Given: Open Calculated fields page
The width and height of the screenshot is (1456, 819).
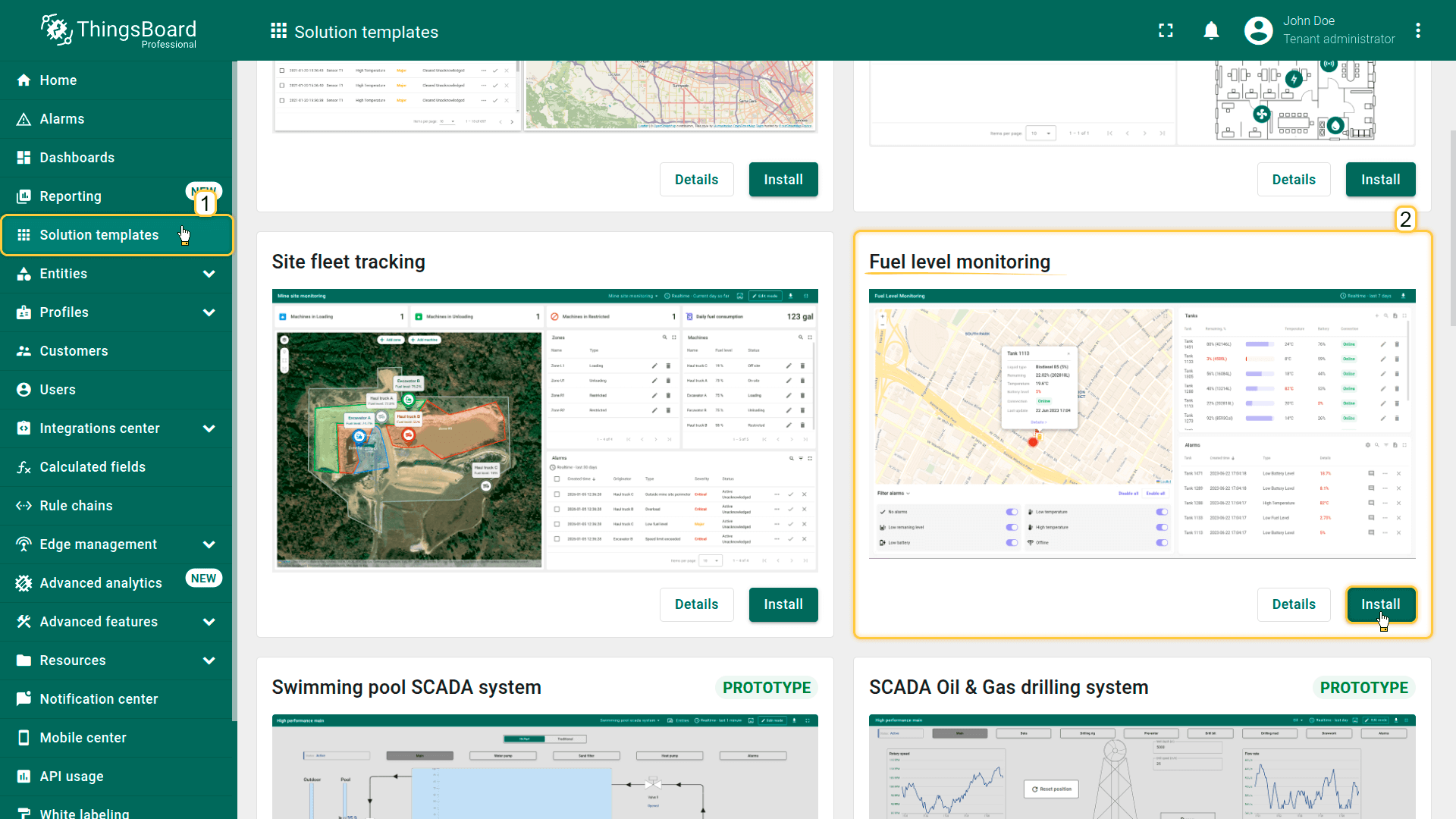Looking at the screenshot, I should [x=93, y=467].
